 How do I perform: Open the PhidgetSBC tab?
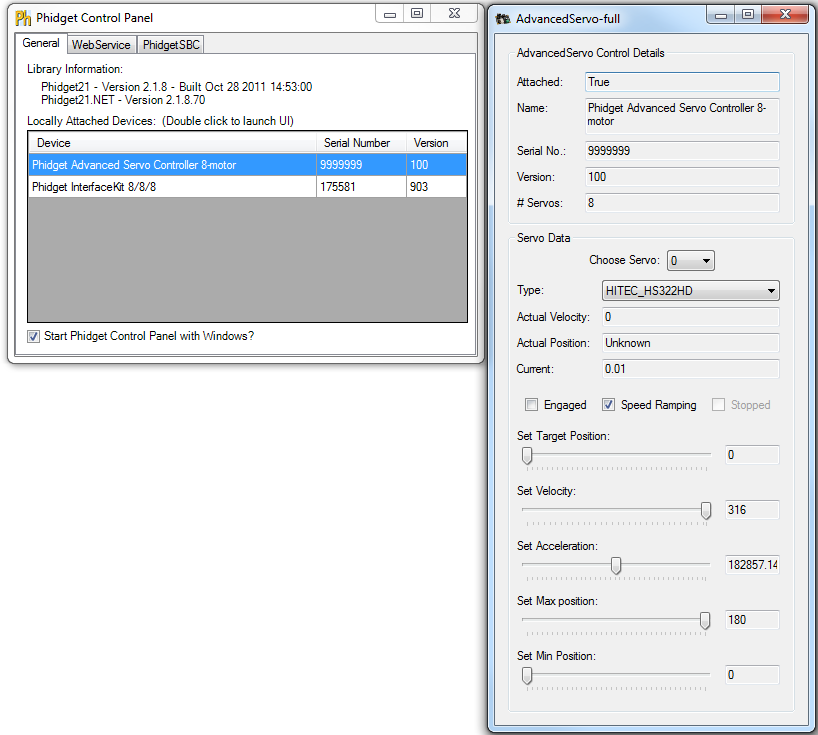171,45
